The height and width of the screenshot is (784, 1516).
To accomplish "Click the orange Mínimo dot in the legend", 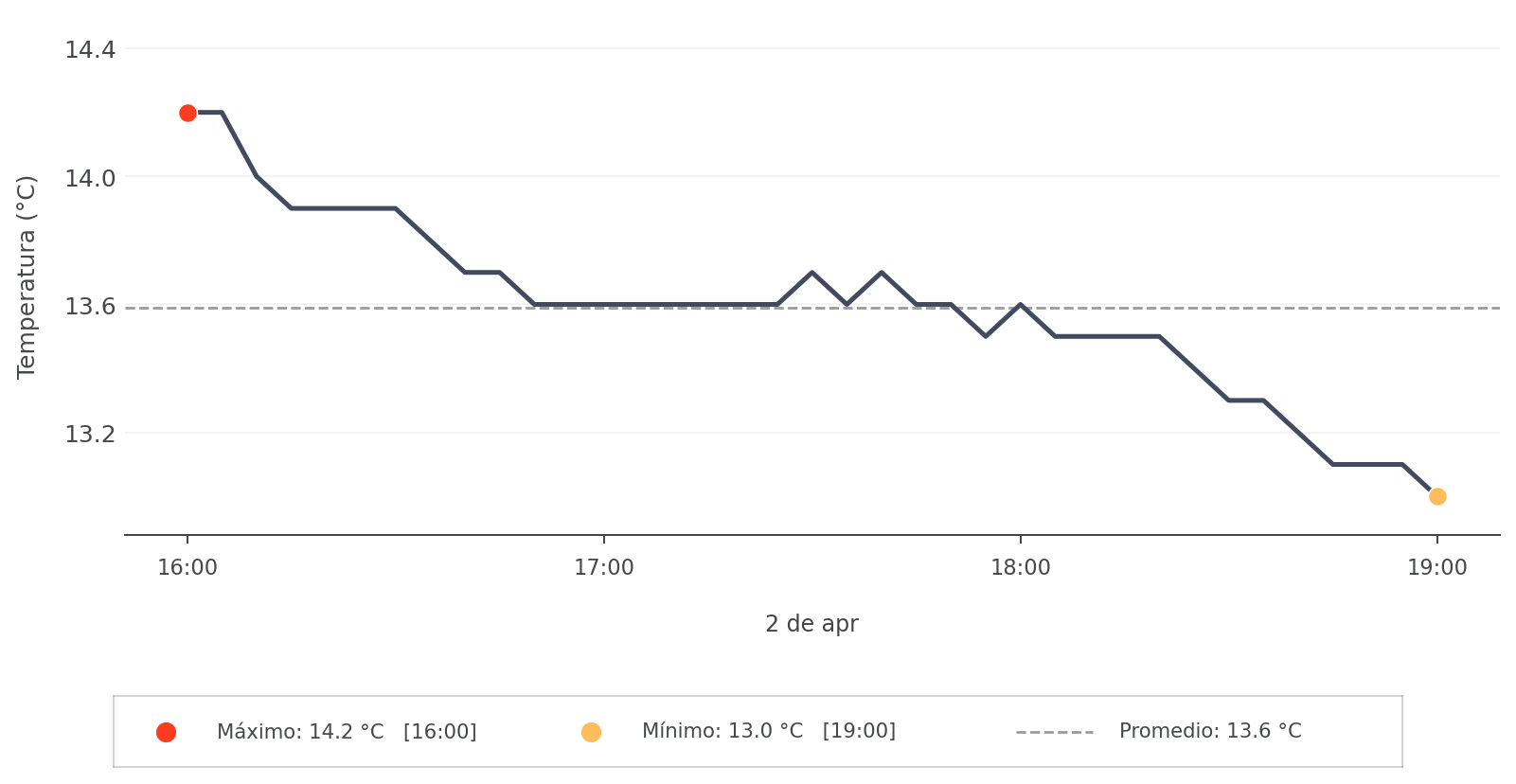I will 591,732.
